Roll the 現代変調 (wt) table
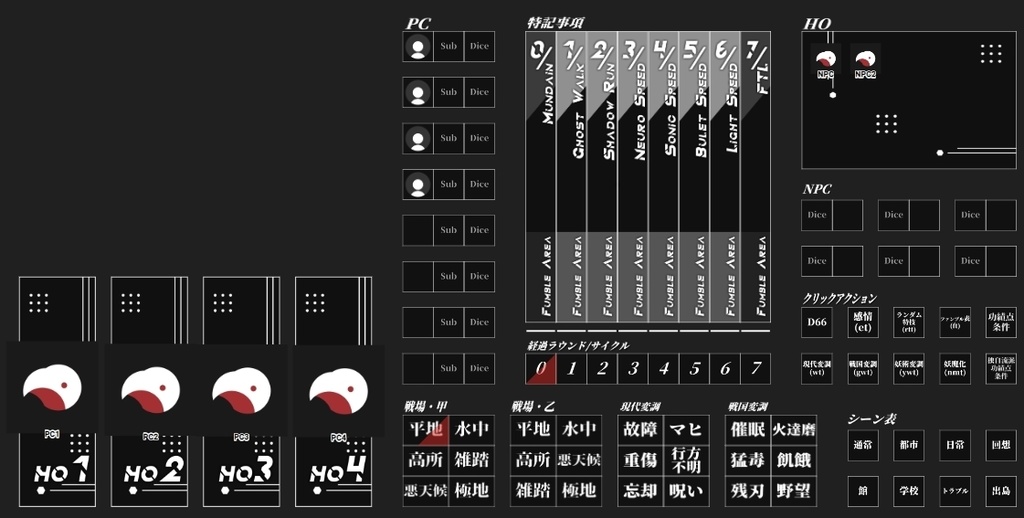The image size is (1024, 518). click(x=817, y=369)
